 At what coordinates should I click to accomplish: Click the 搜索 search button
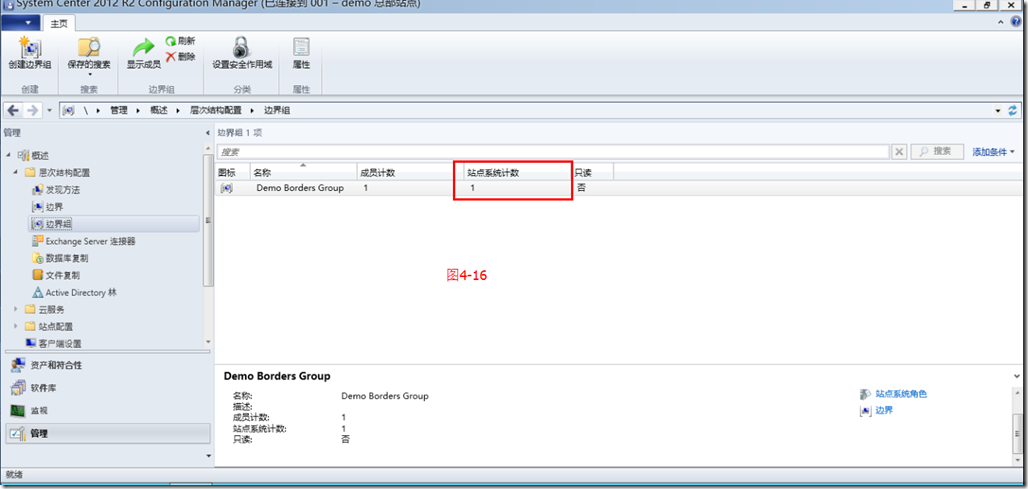click(936, 151)
